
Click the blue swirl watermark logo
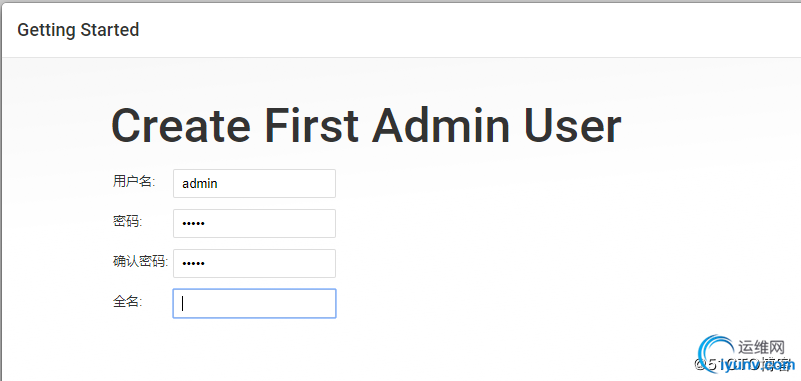click(x=715, y=352)
